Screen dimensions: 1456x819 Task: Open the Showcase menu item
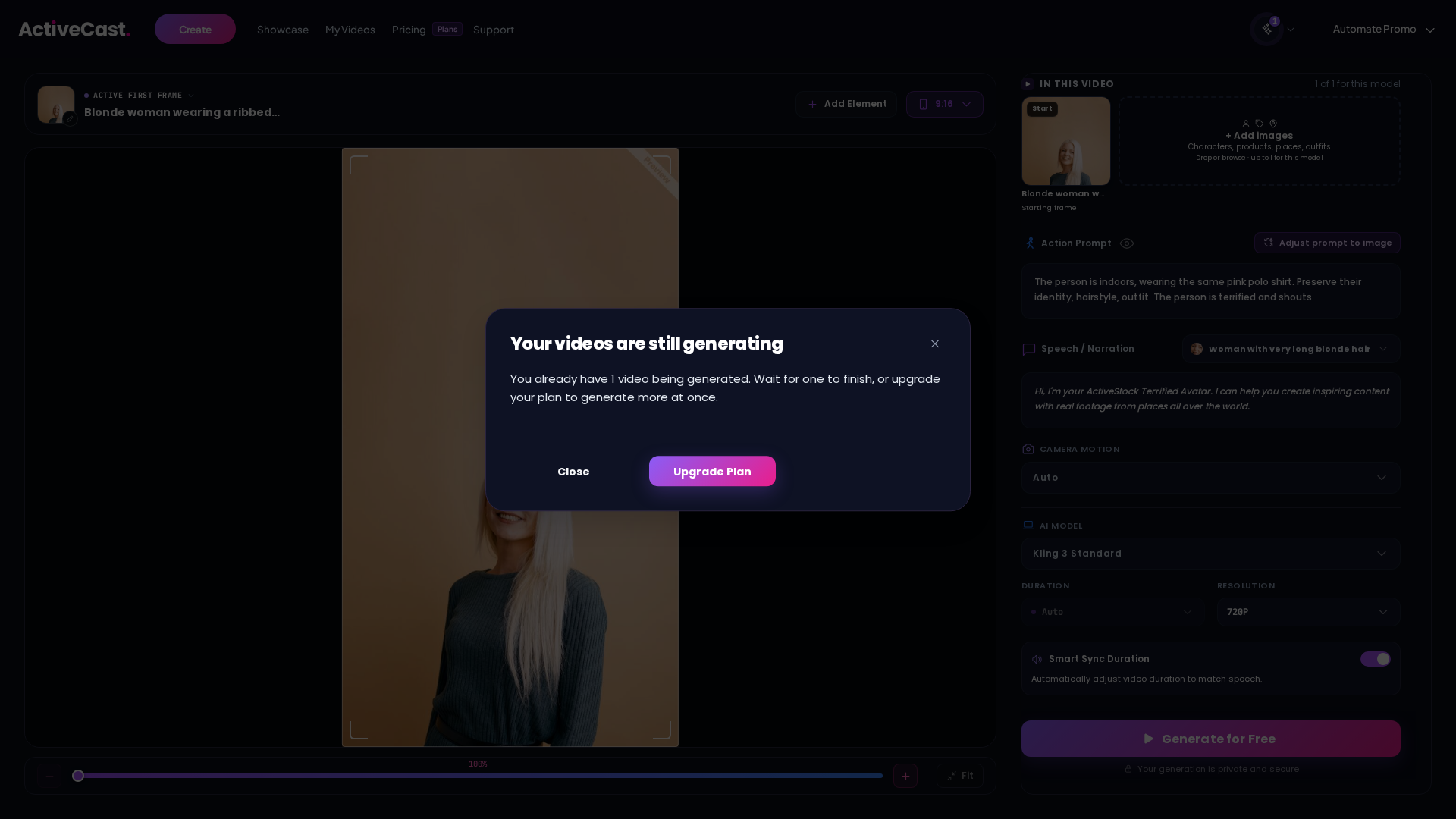[283, 30]
